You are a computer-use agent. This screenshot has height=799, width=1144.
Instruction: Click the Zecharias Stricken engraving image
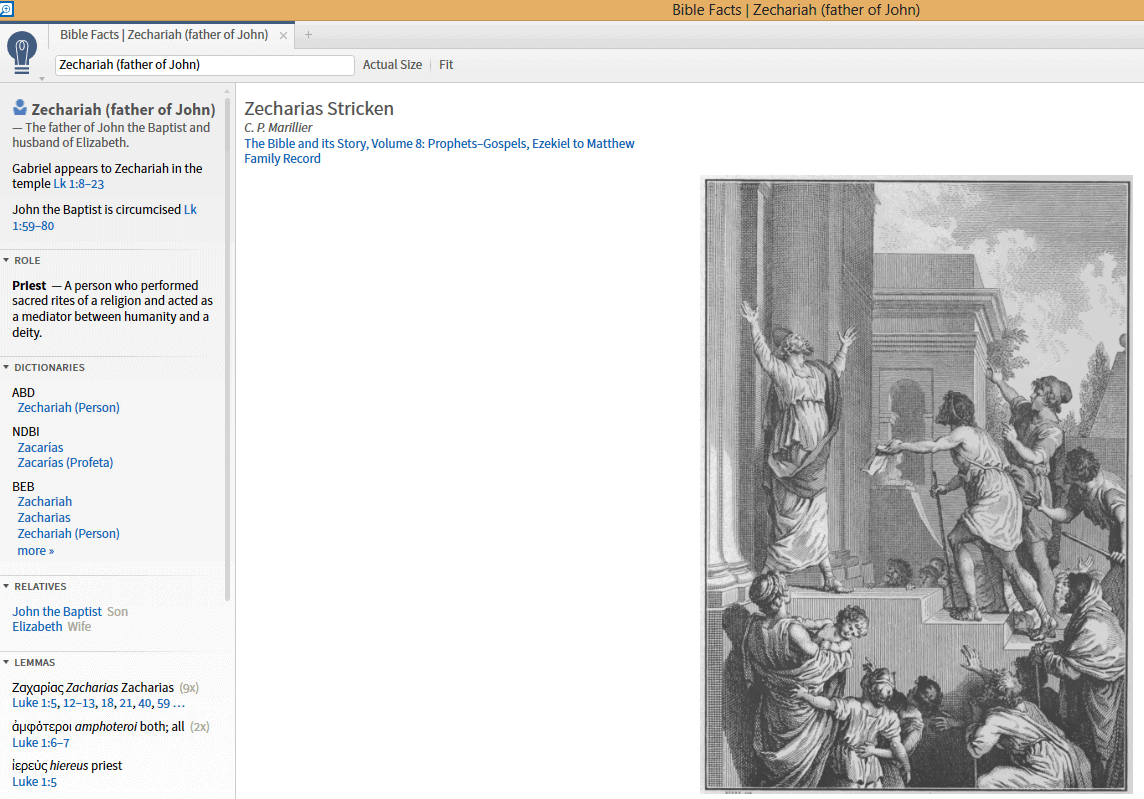(x=916, y=485)
